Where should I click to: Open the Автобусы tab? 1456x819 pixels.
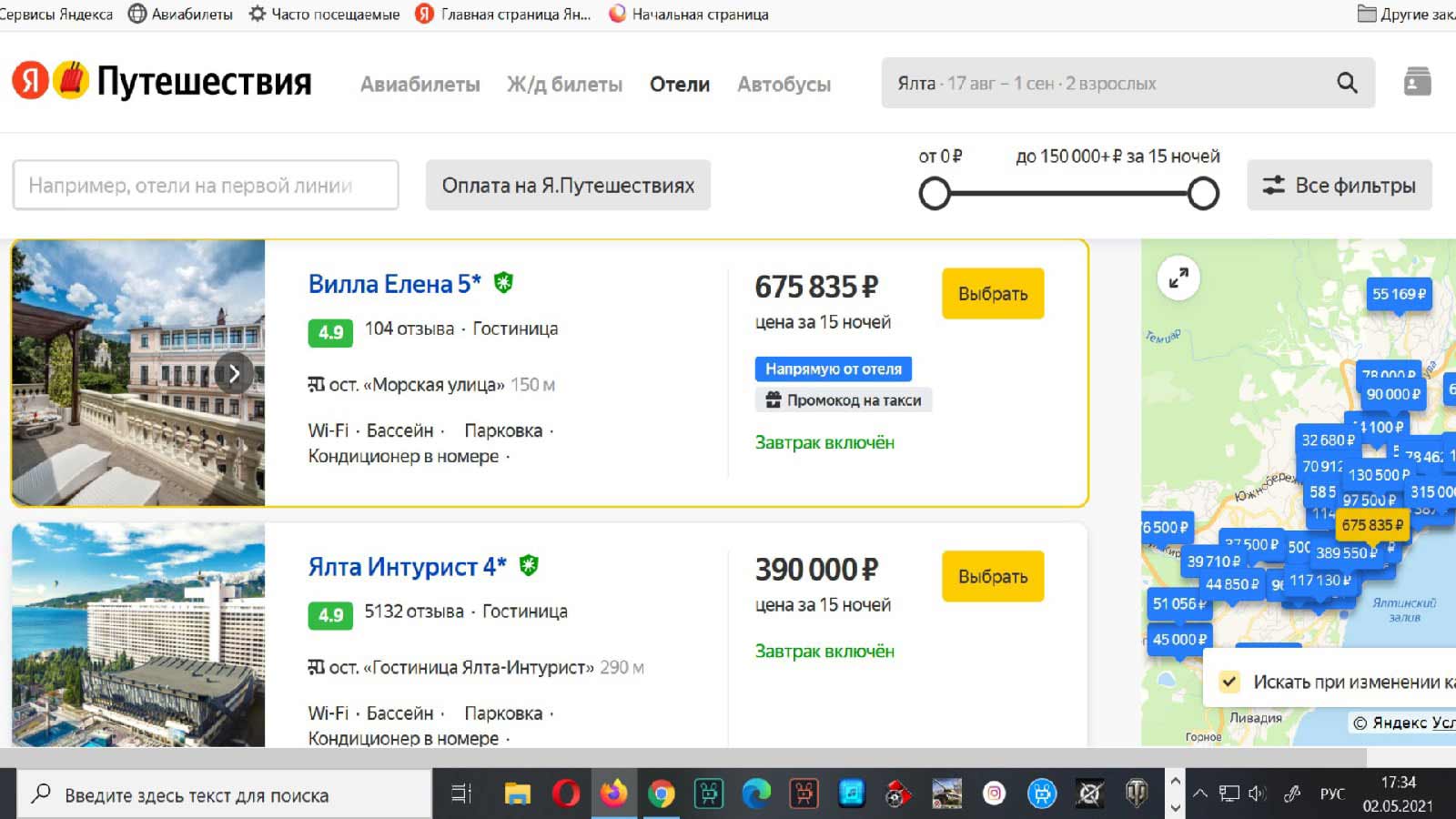click(784, 85)
